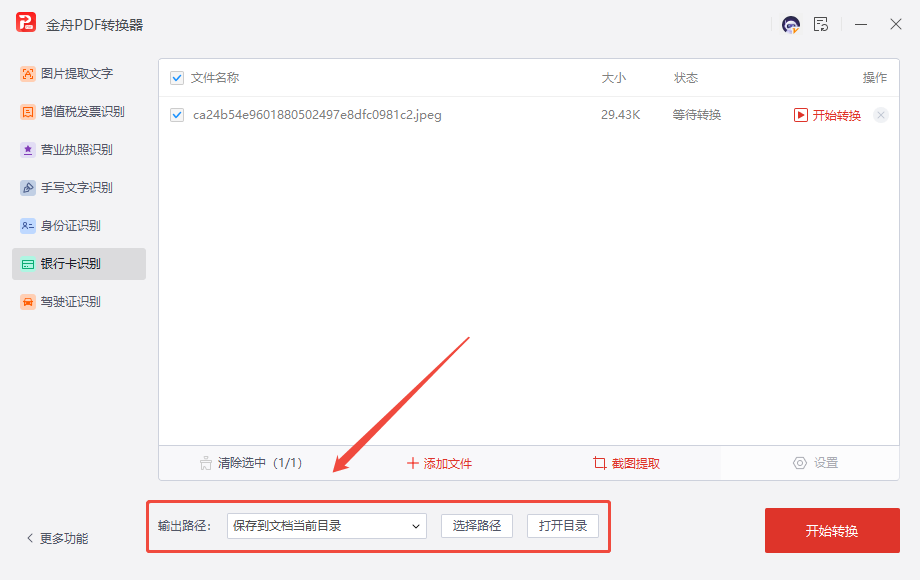920x580 pixels.
Task: Select 营业执照识别 in the sidebar
Action: [x=79, y=150]
